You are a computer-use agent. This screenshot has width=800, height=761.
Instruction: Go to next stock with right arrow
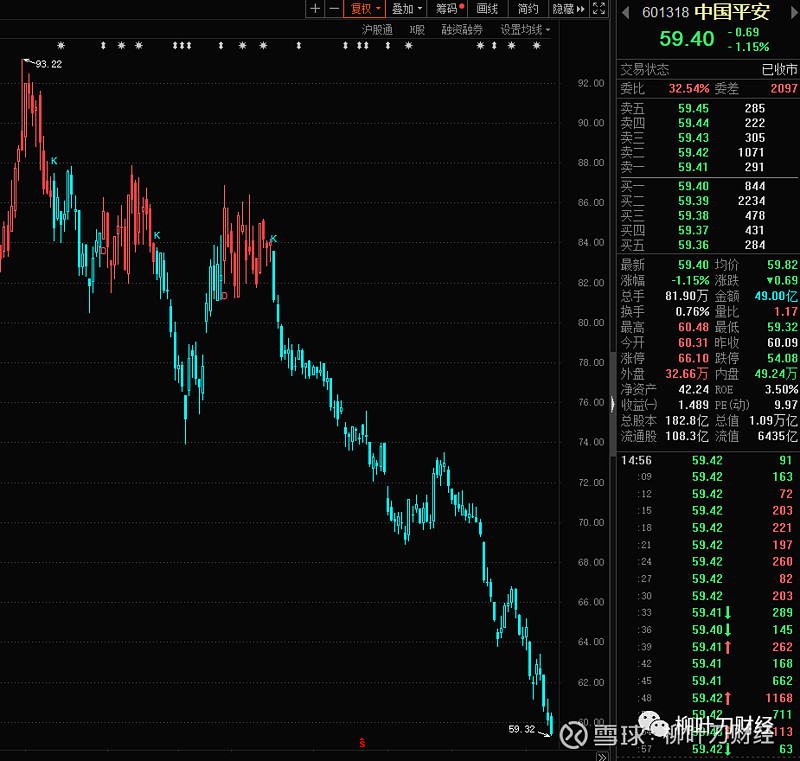[x=794, y=12]
